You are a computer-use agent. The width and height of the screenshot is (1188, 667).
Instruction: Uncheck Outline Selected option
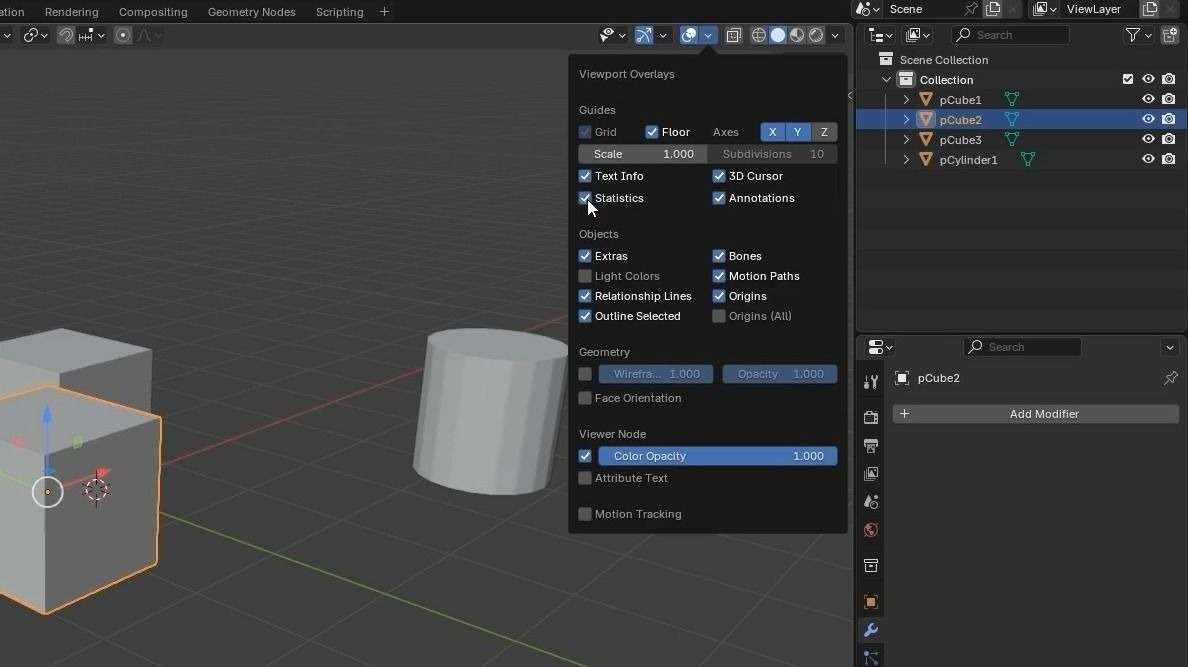(585, 316)
